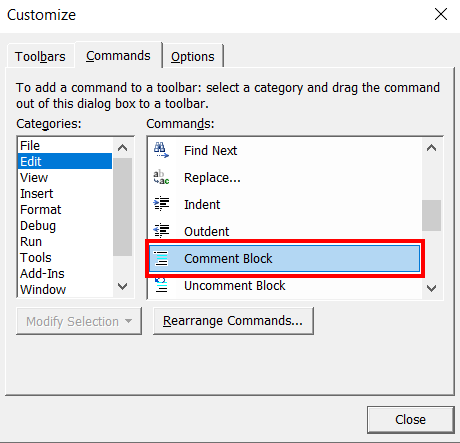Select the Comment Block command

point(285,258)
